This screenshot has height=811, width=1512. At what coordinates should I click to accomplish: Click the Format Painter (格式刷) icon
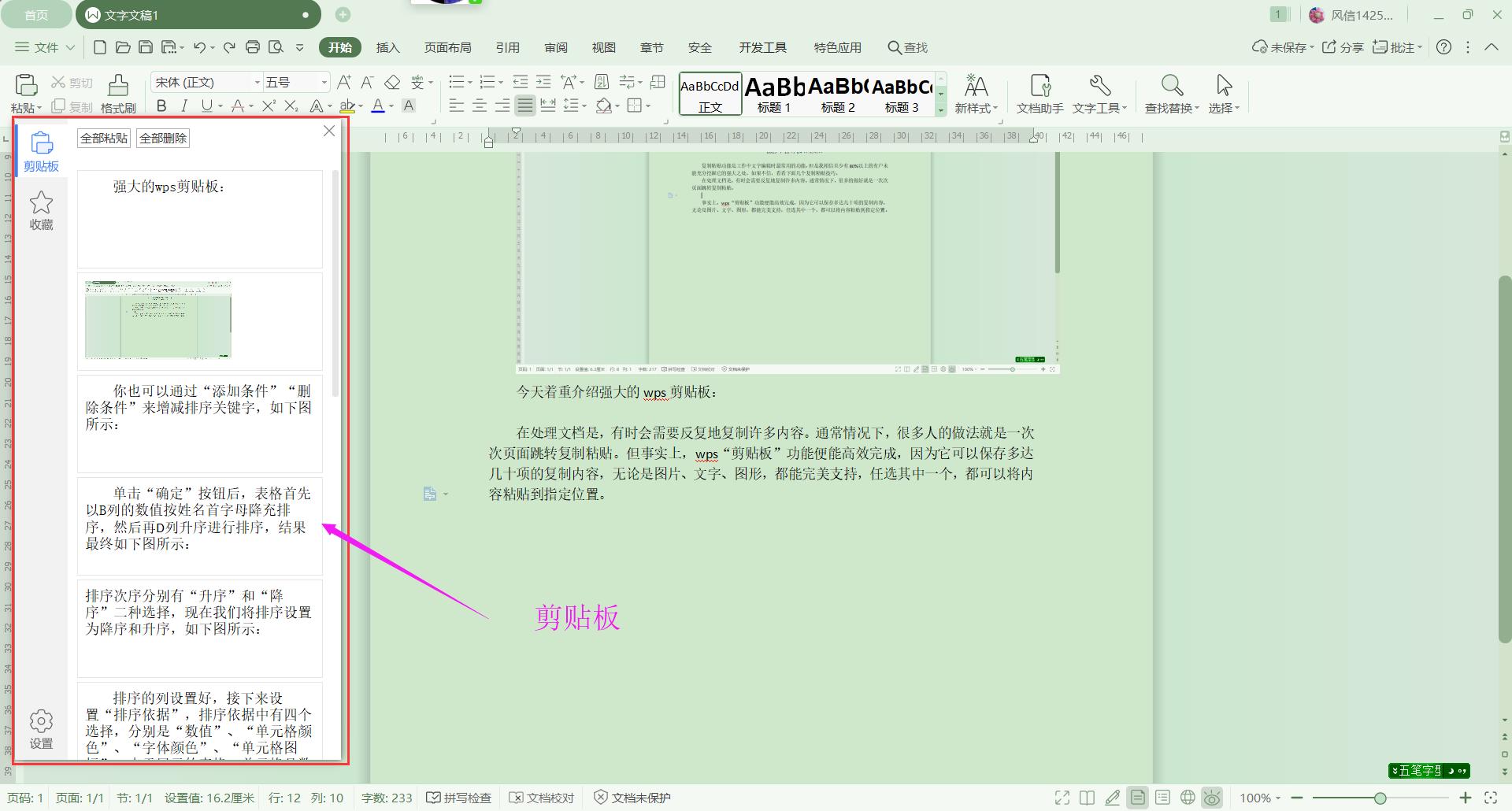[118, 87]
